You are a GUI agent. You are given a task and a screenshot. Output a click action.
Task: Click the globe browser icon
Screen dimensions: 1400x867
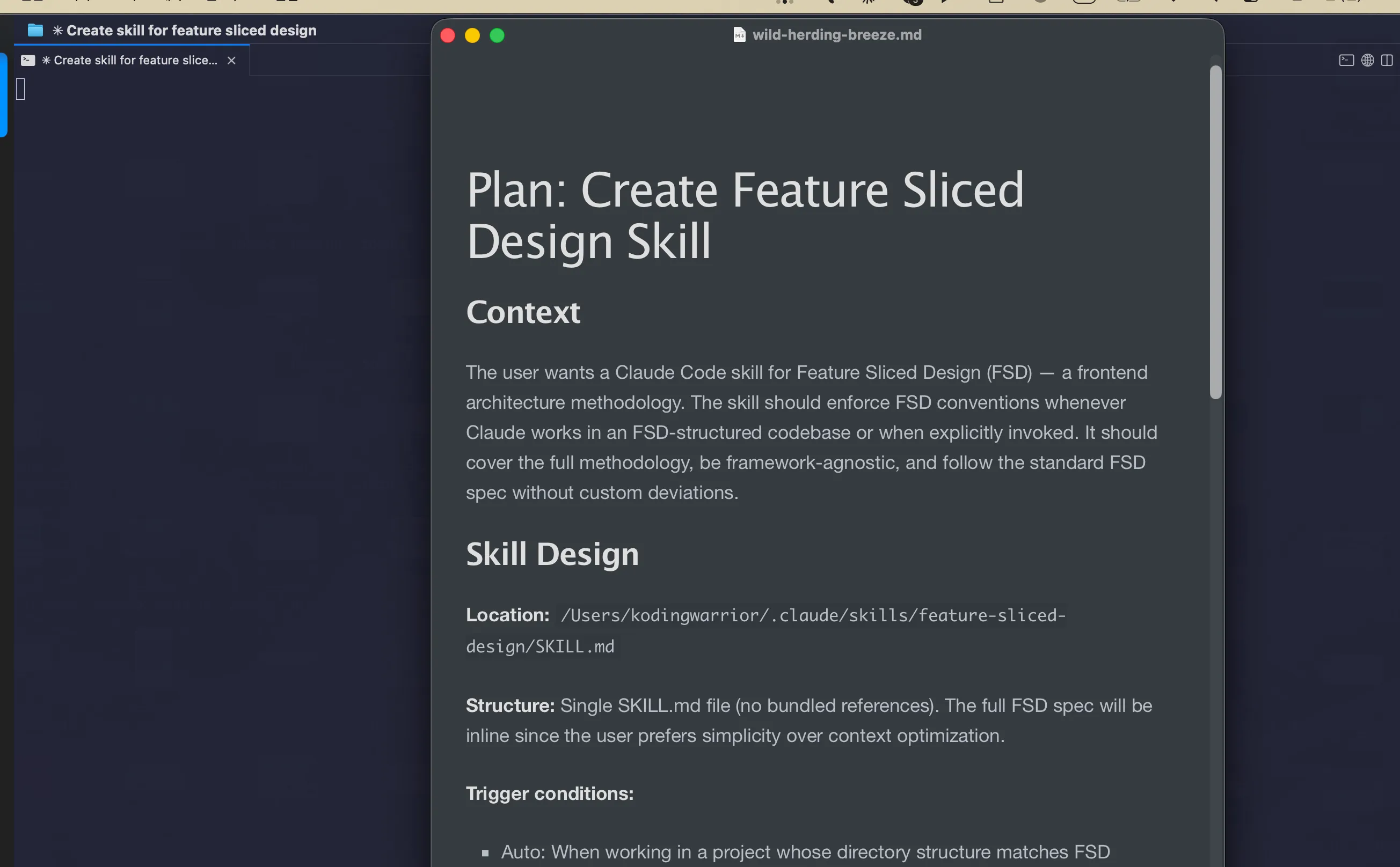click(1367, 60)
